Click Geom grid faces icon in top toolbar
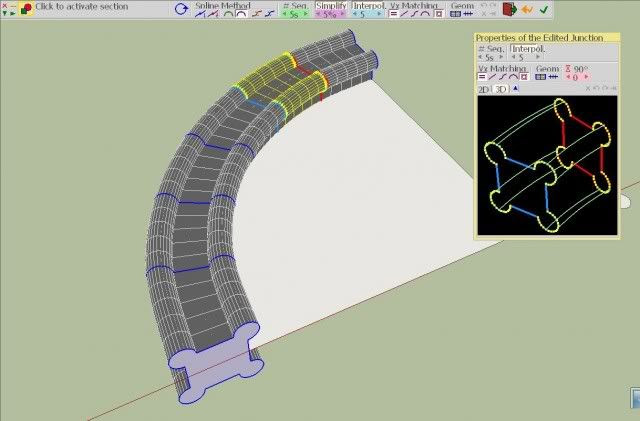Image resolution: width=640 pixels, height=421 pixels. tap(455, 14)
